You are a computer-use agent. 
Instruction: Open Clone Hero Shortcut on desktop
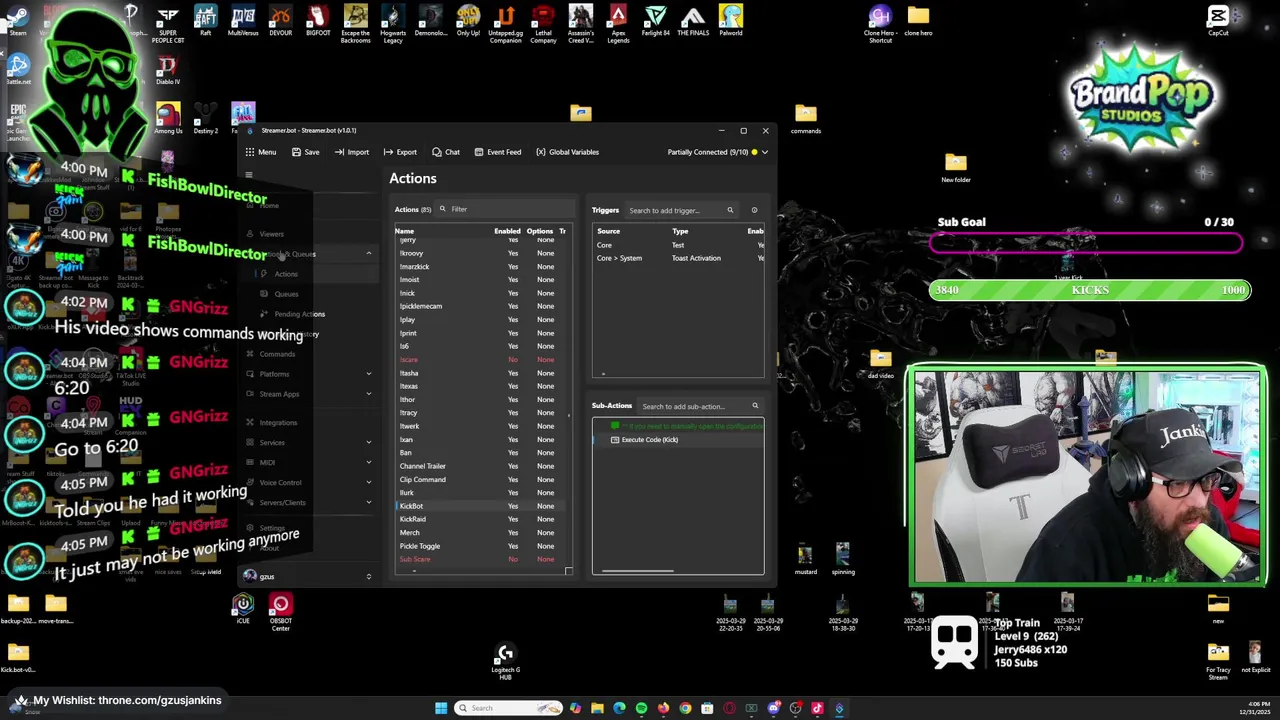(x=880, y=23)
